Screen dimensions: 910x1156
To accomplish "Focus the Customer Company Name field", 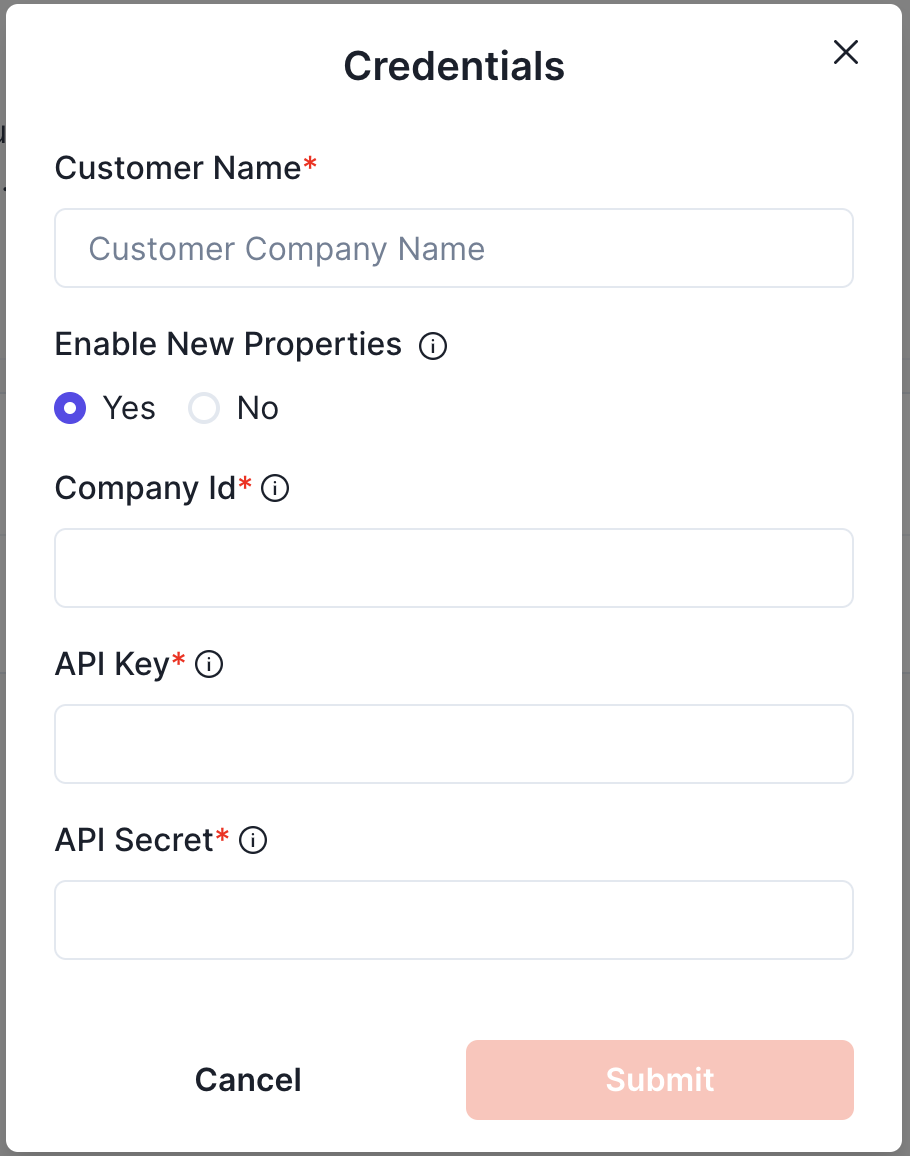I will 454,248.
